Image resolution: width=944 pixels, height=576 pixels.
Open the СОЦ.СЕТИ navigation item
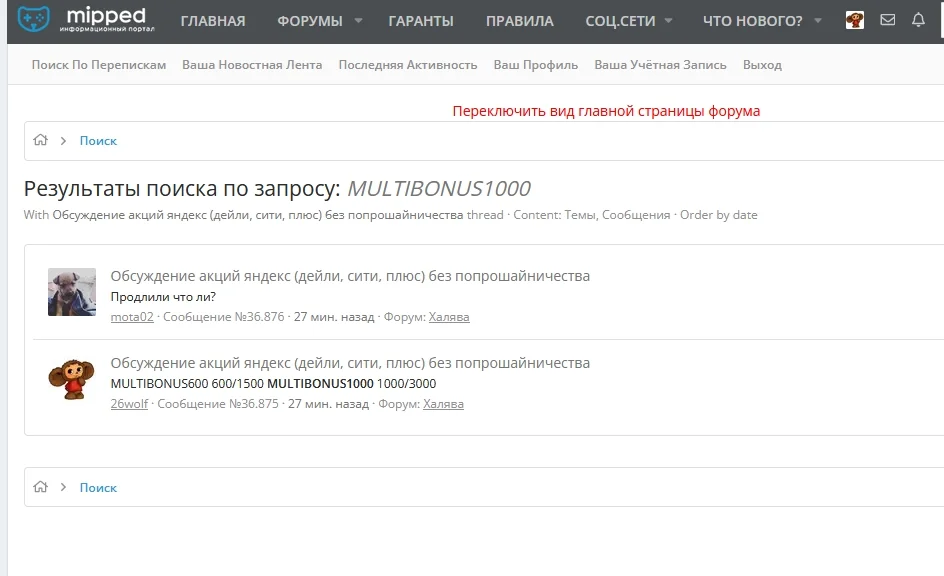[620, 21]
